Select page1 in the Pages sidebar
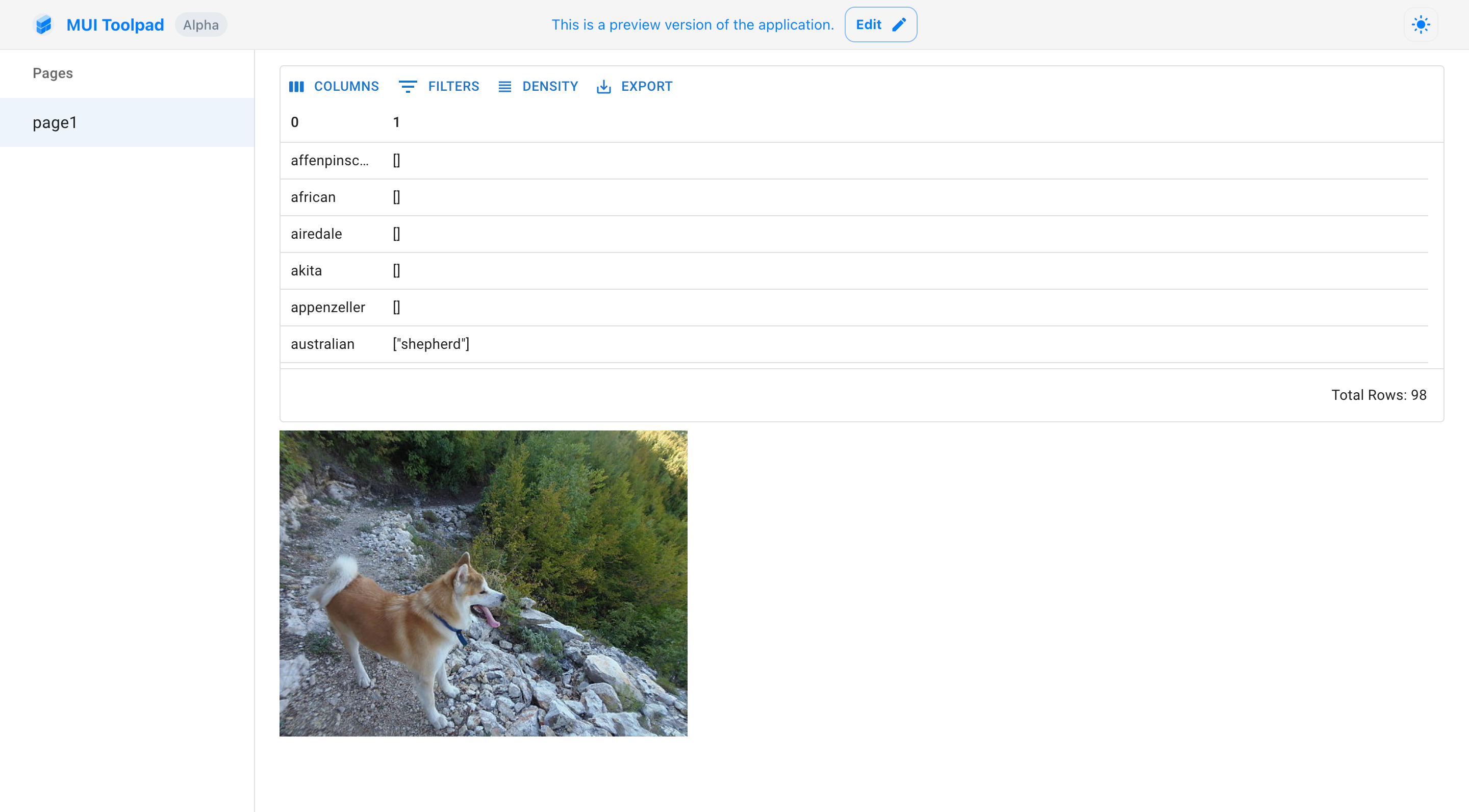Image resolution: width=1469 pixels, height=812 pixels. click(55, 122)
